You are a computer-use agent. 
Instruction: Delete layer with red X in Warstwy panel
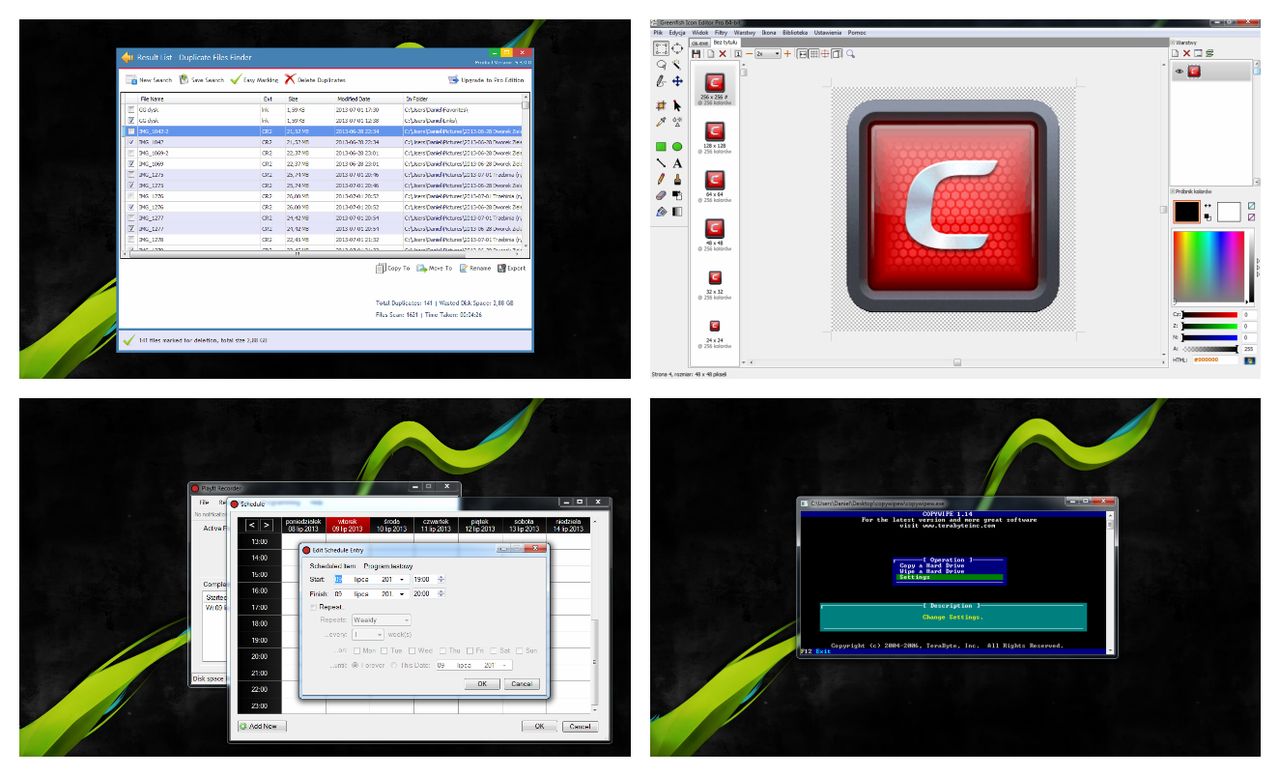point(1186,53)
